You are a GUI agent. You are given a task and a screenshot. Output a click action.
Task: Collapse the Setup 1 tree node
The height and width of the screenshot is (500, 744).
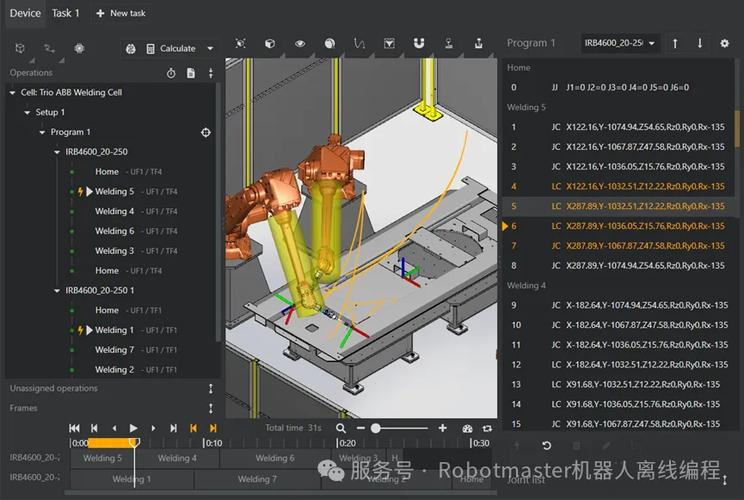[x=28, y=112]
